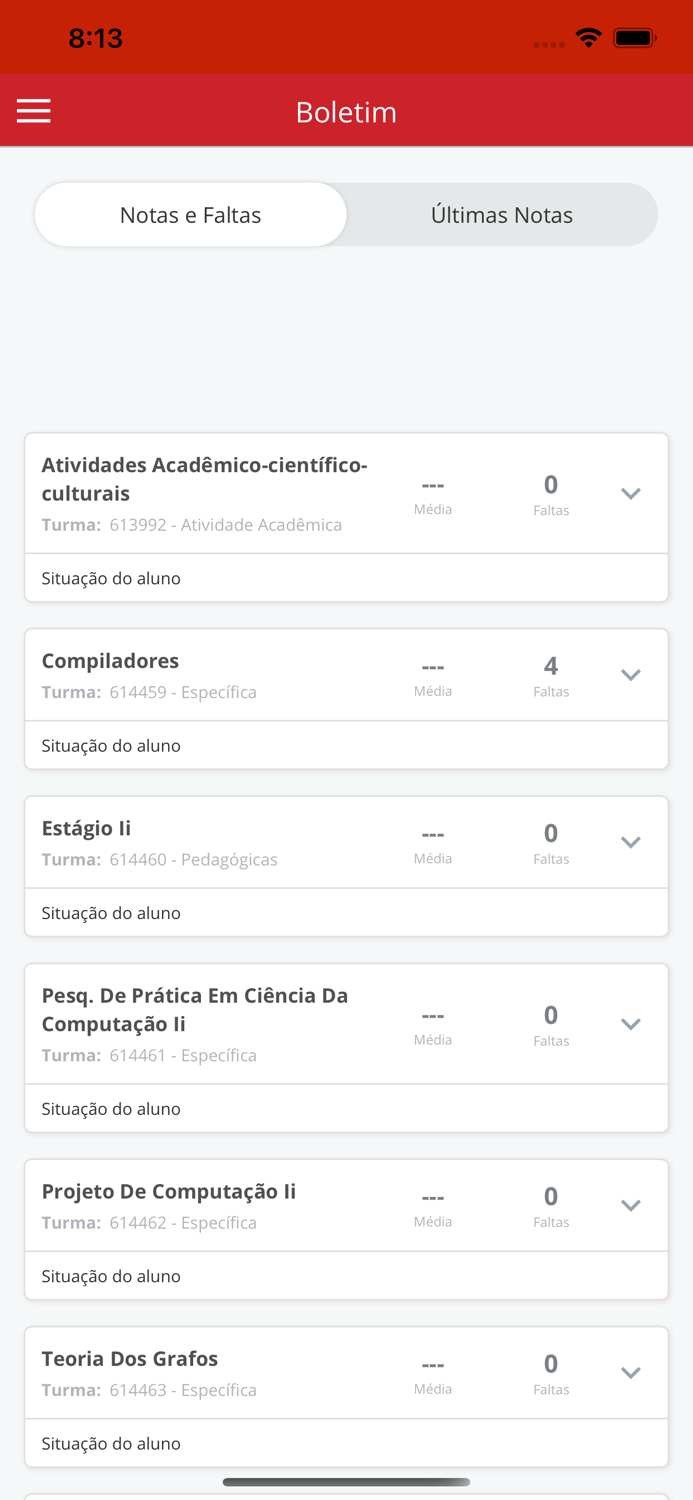Expand Pesq. De Prática Em Ciência details

pyautogui.click(x=631, y=1024)
